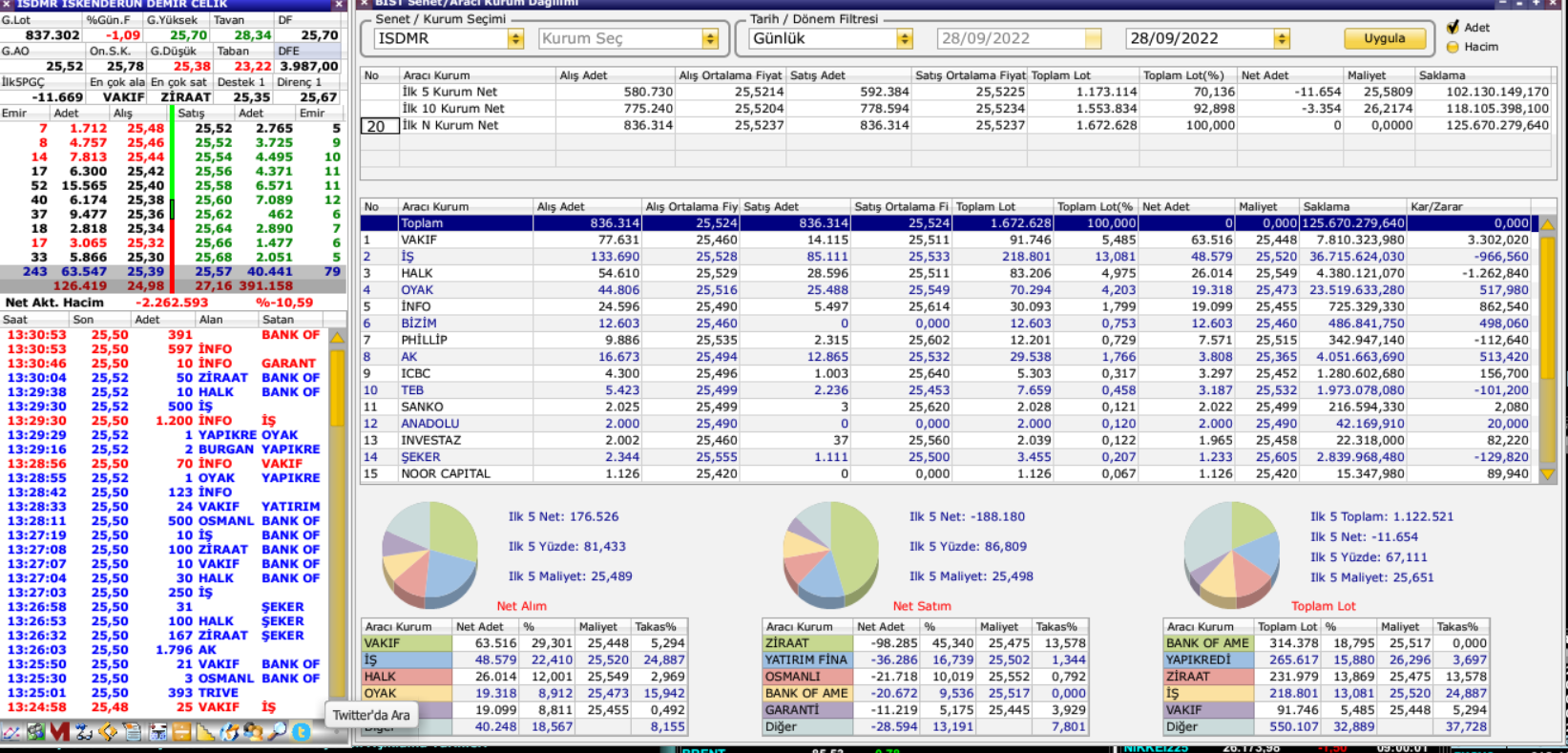The height and width of the screenshot is (753, 1568).
Task: Click the magnifying glass search icon
Action: [x=277, y=732]
